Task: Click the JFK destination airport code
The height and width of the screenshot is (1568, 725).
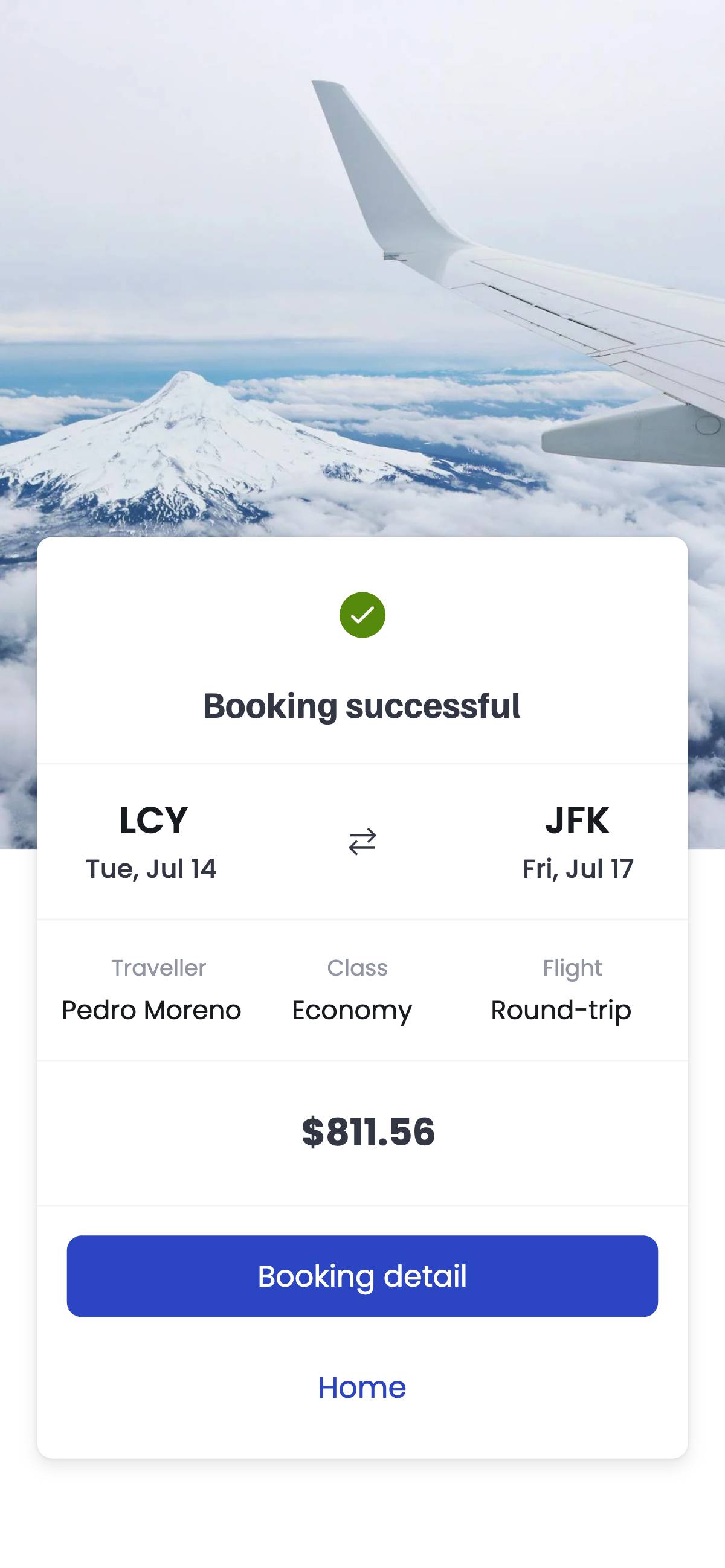Action: coord(577,820)
